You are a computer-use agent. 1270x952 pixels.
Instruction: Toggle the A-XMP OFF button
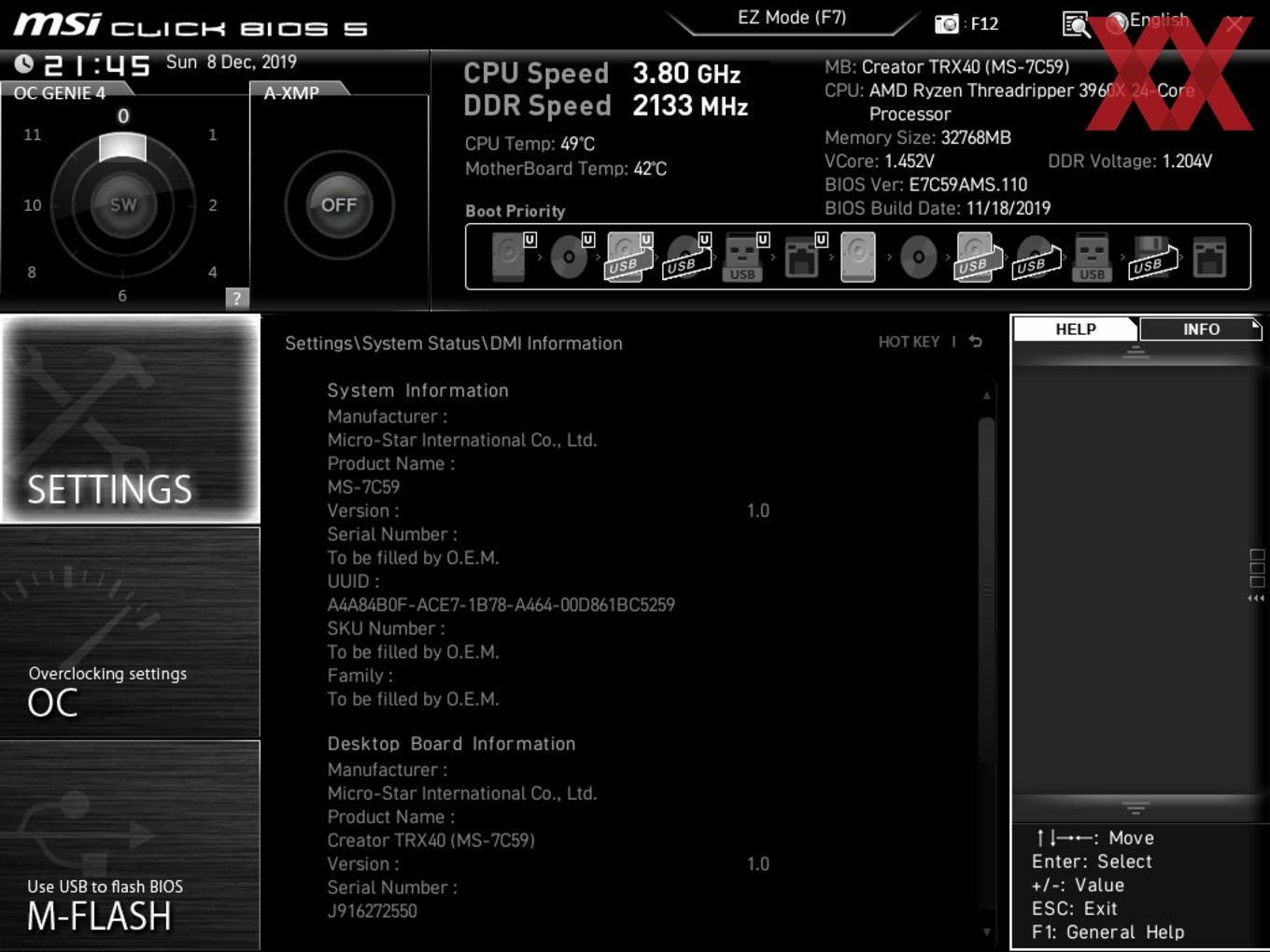(339, 204)
